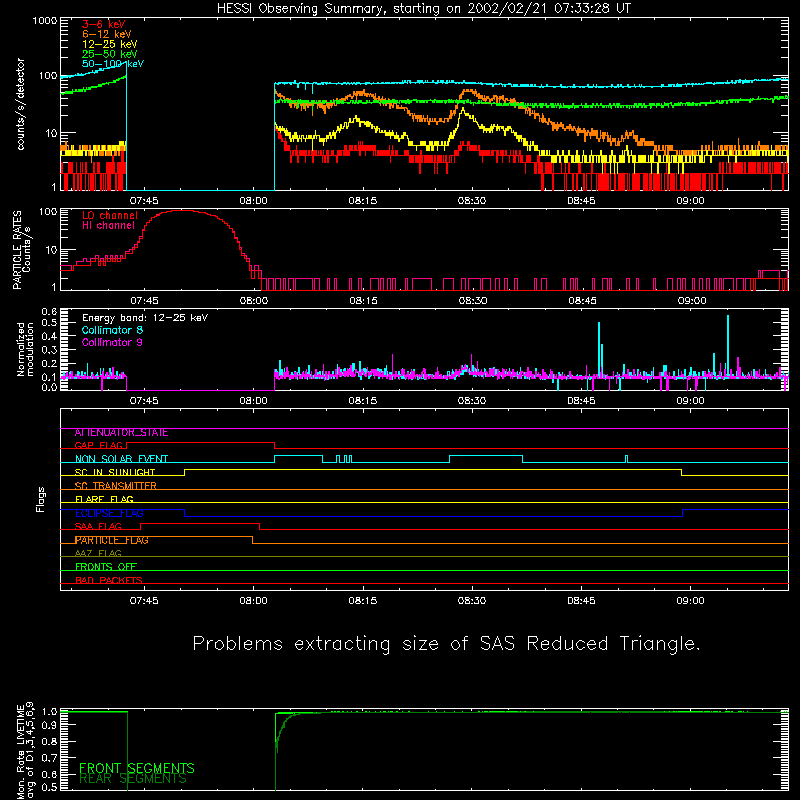Click the 08:00 tick under the particle rates plot

(254, 301)
